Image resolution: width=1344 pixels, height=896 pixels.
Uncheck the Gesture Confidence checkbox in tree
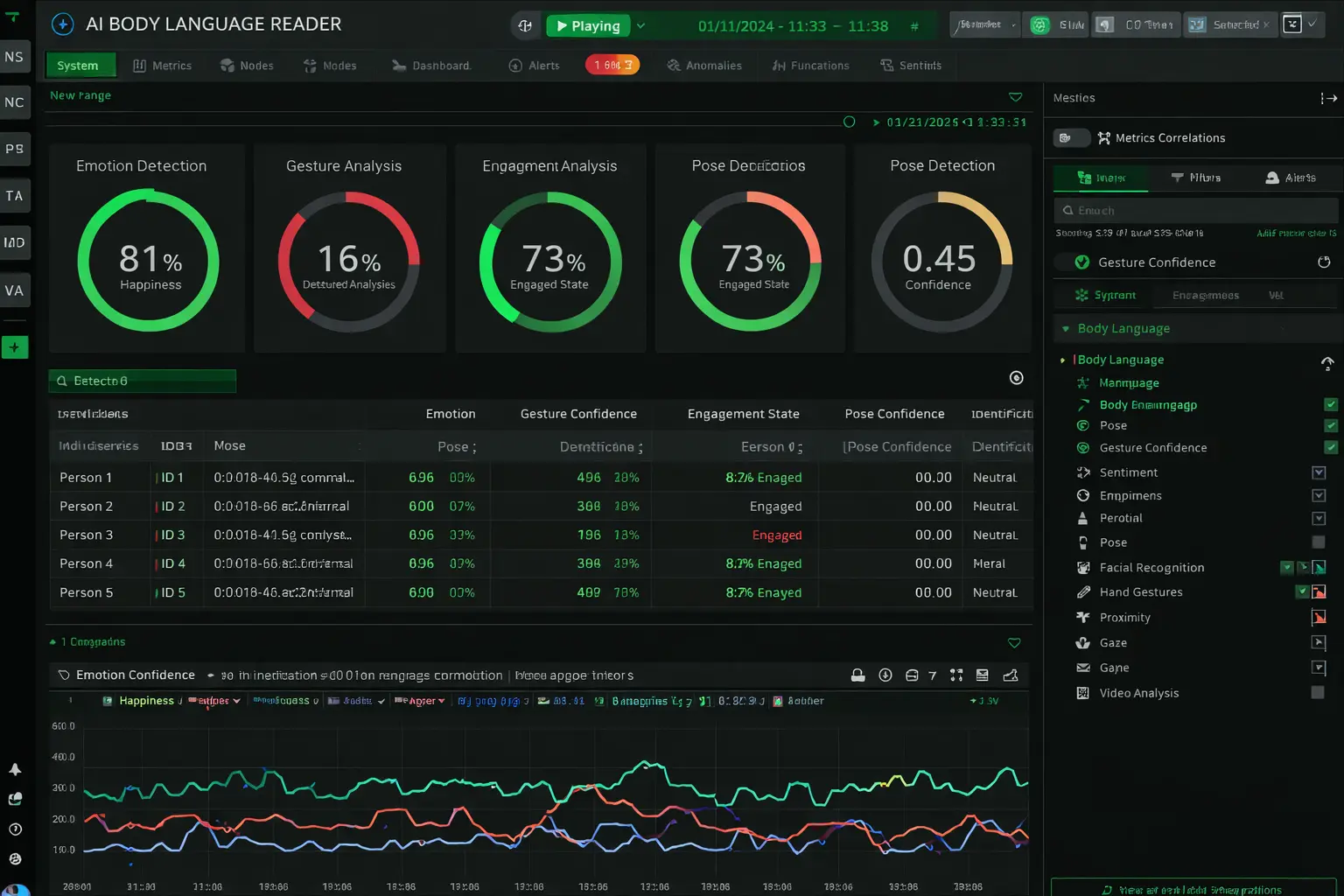coord(1331,447)
